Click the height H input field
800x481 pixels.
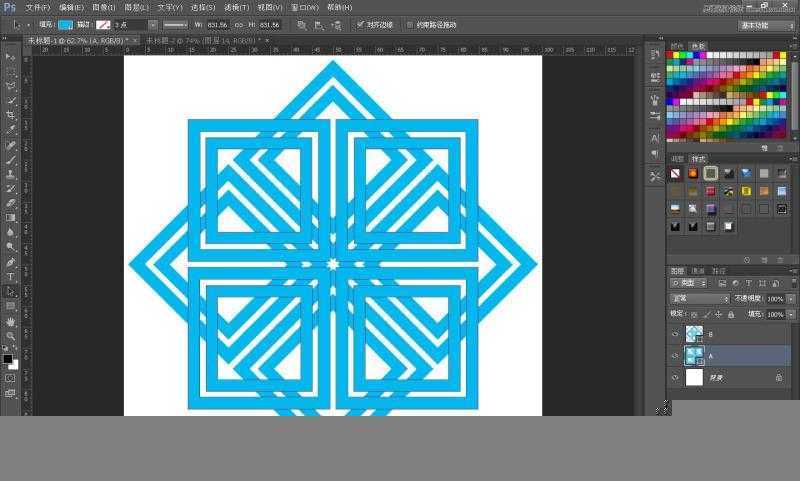point(269,25)
